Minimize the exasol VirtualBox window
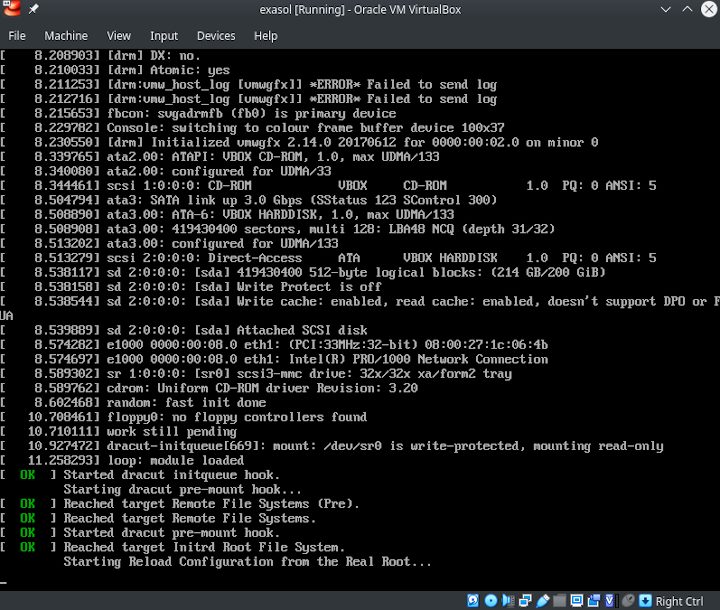The image size is (720, 610). (665, 9)
